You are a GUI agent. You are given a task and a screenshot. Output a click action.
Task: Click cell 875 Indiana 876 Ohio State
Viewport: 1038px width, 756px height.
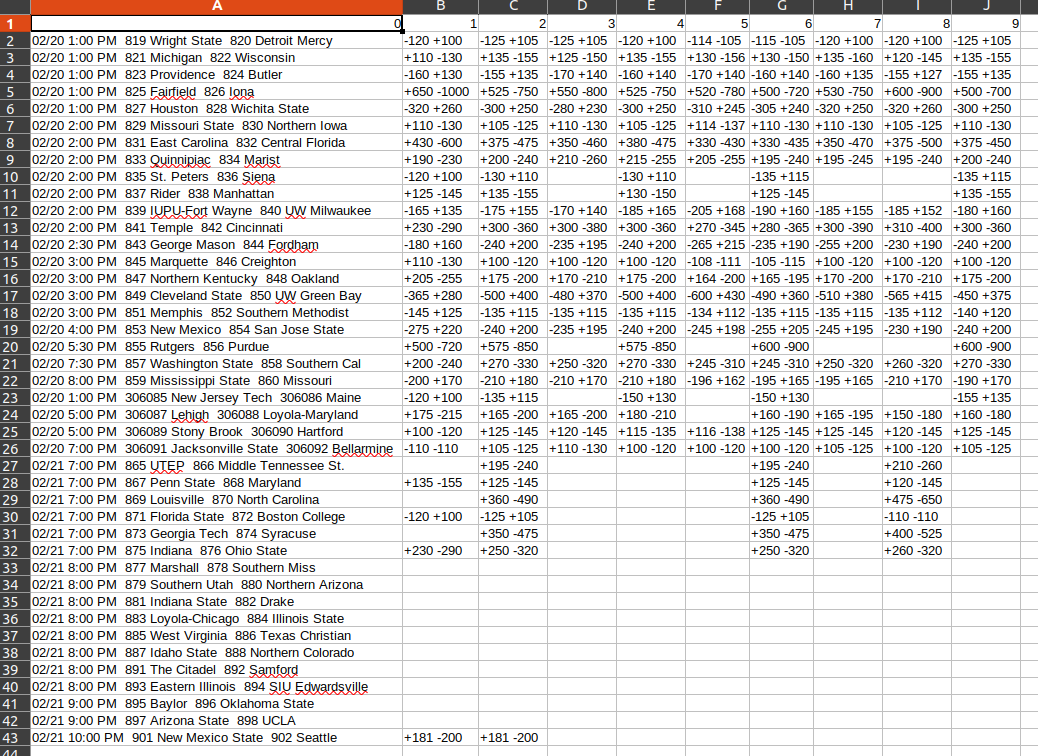point(216,551)
